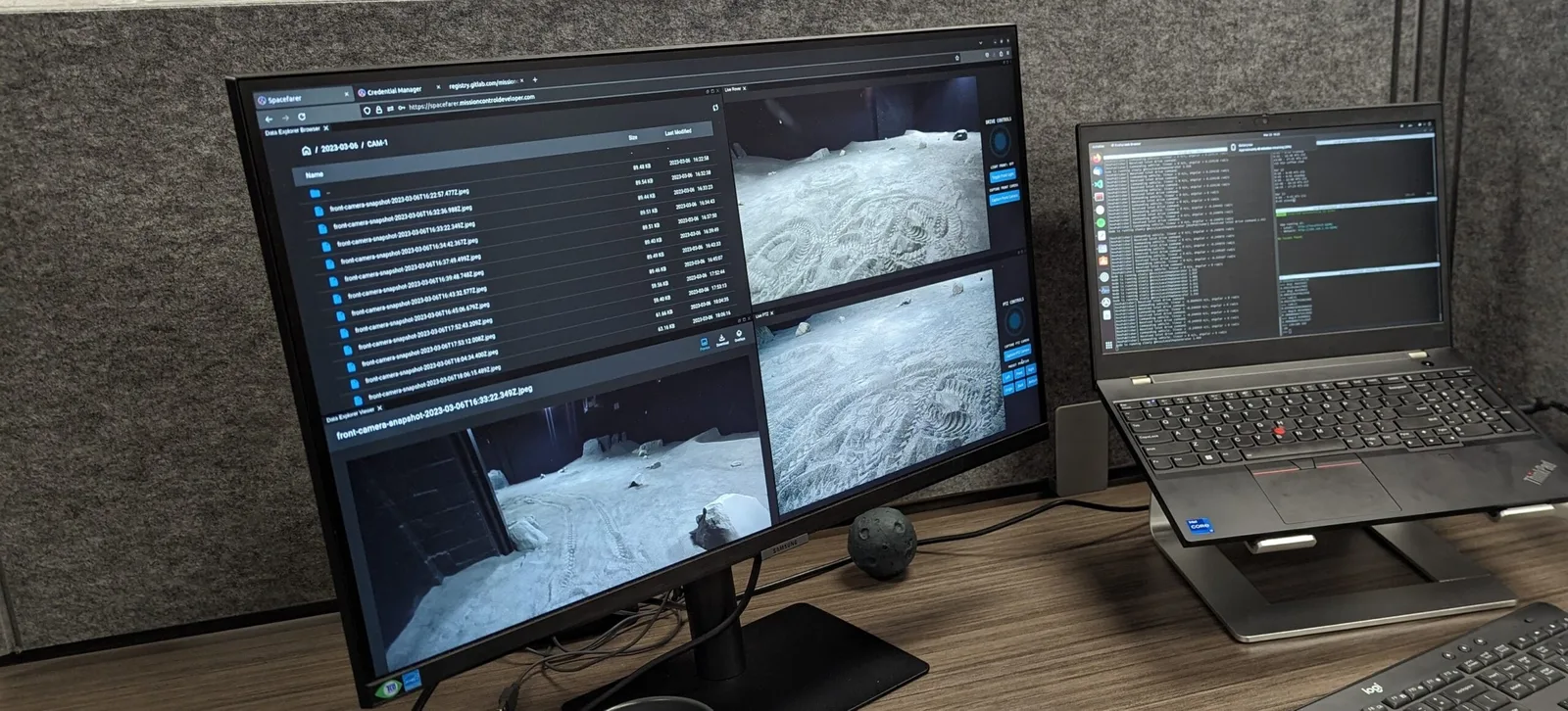The width and height of the screenshot is (1568, 711).
Task: Click the shield icon in the address bar
Action: (367, 111)
